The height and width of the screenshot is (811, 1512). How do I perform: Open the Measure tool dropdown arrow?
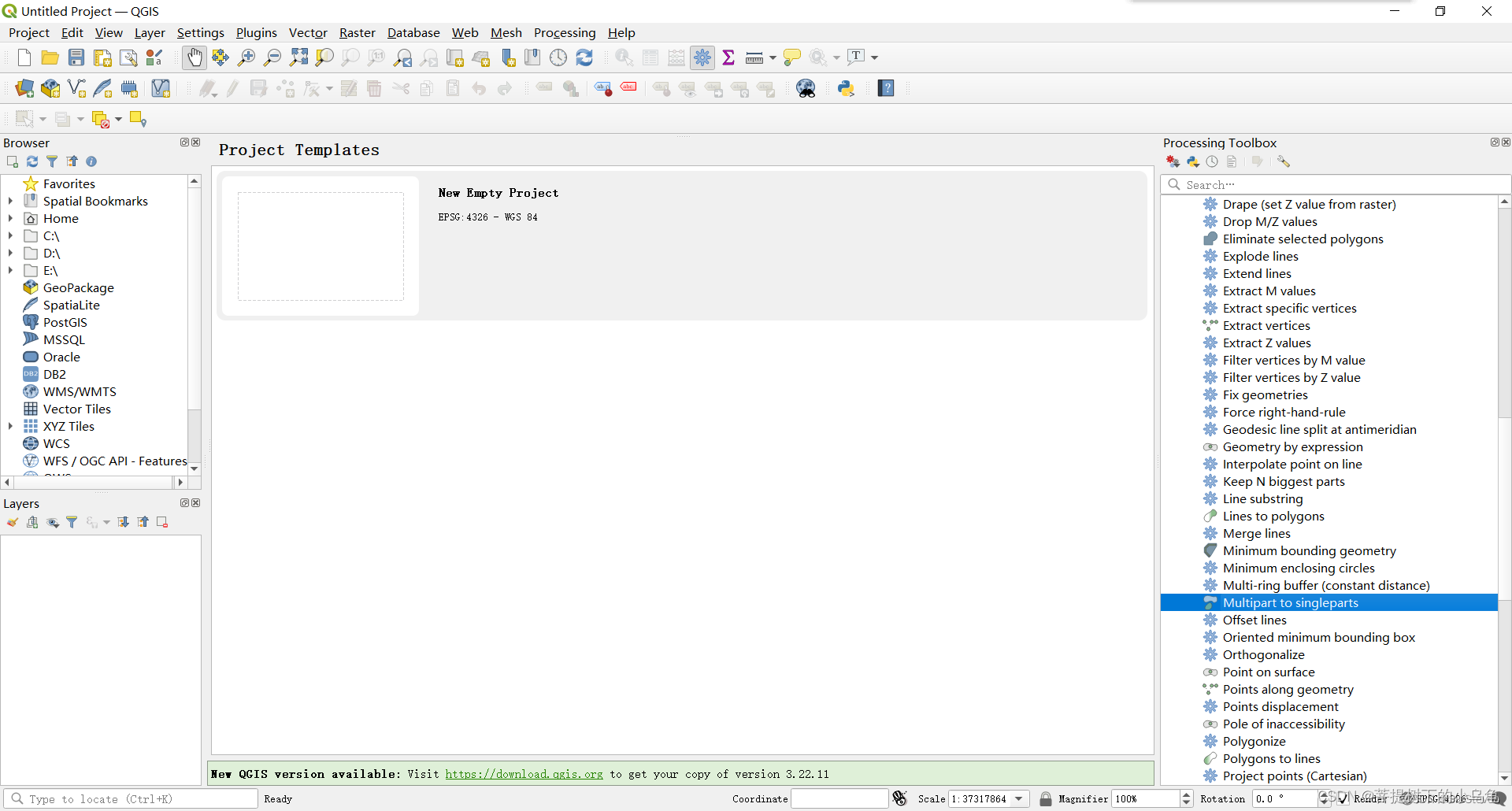(x=773, y=57)
